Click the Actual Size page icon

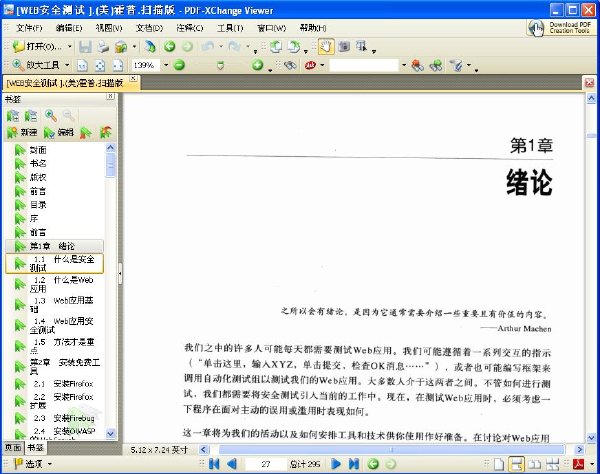point(82,65)
